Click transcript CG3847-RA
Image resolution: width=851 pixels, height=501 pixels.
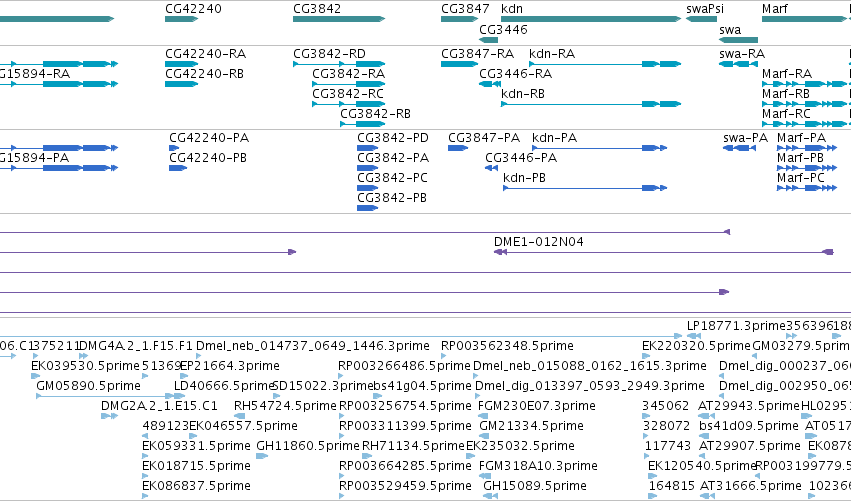tap(478, 54)
